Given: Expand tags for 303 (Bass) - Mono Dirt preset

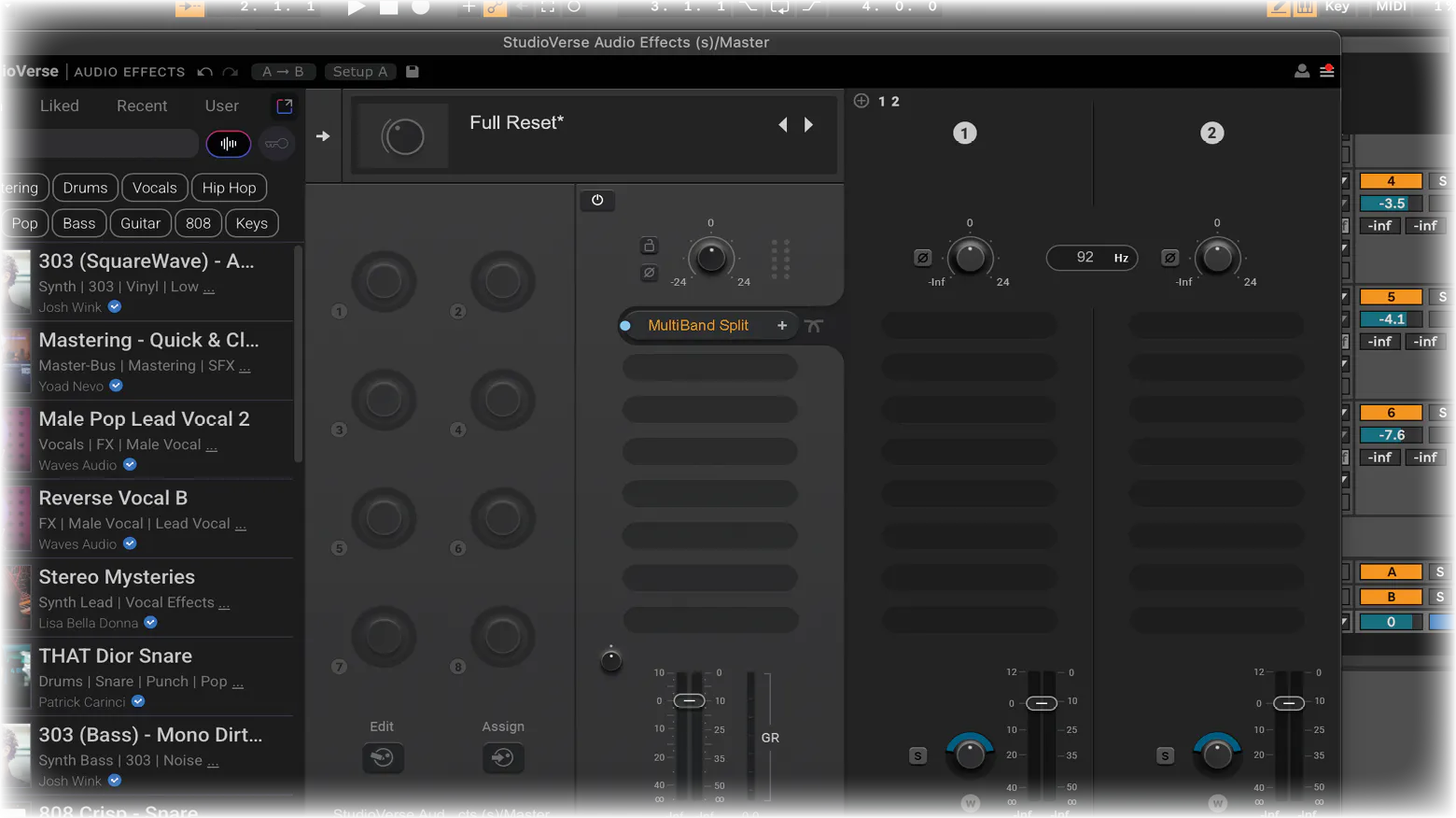Looking at the screenshot, I should (213, 762).
